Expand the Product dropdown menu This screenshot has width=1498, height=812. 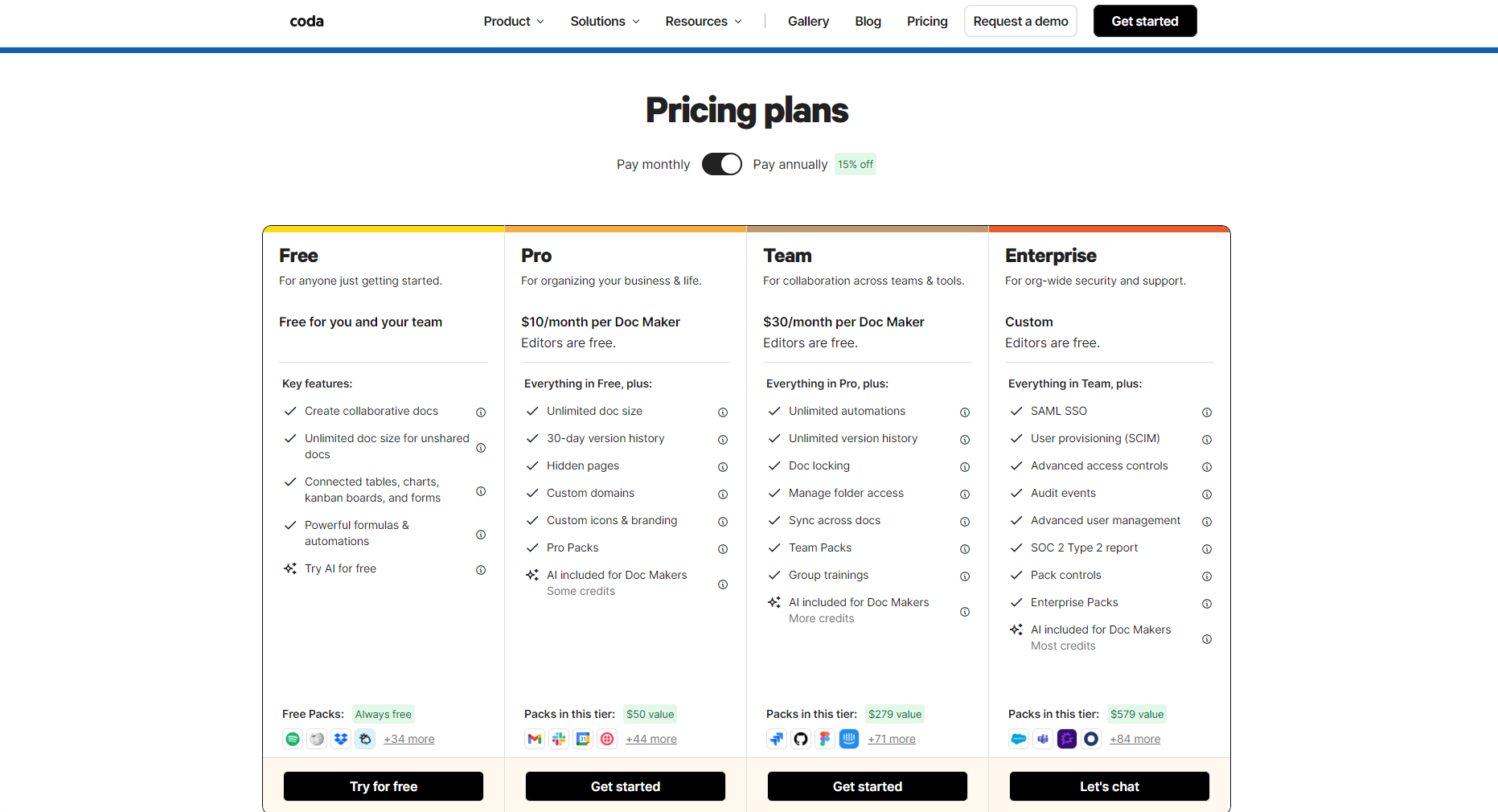(x=514, y=22)
